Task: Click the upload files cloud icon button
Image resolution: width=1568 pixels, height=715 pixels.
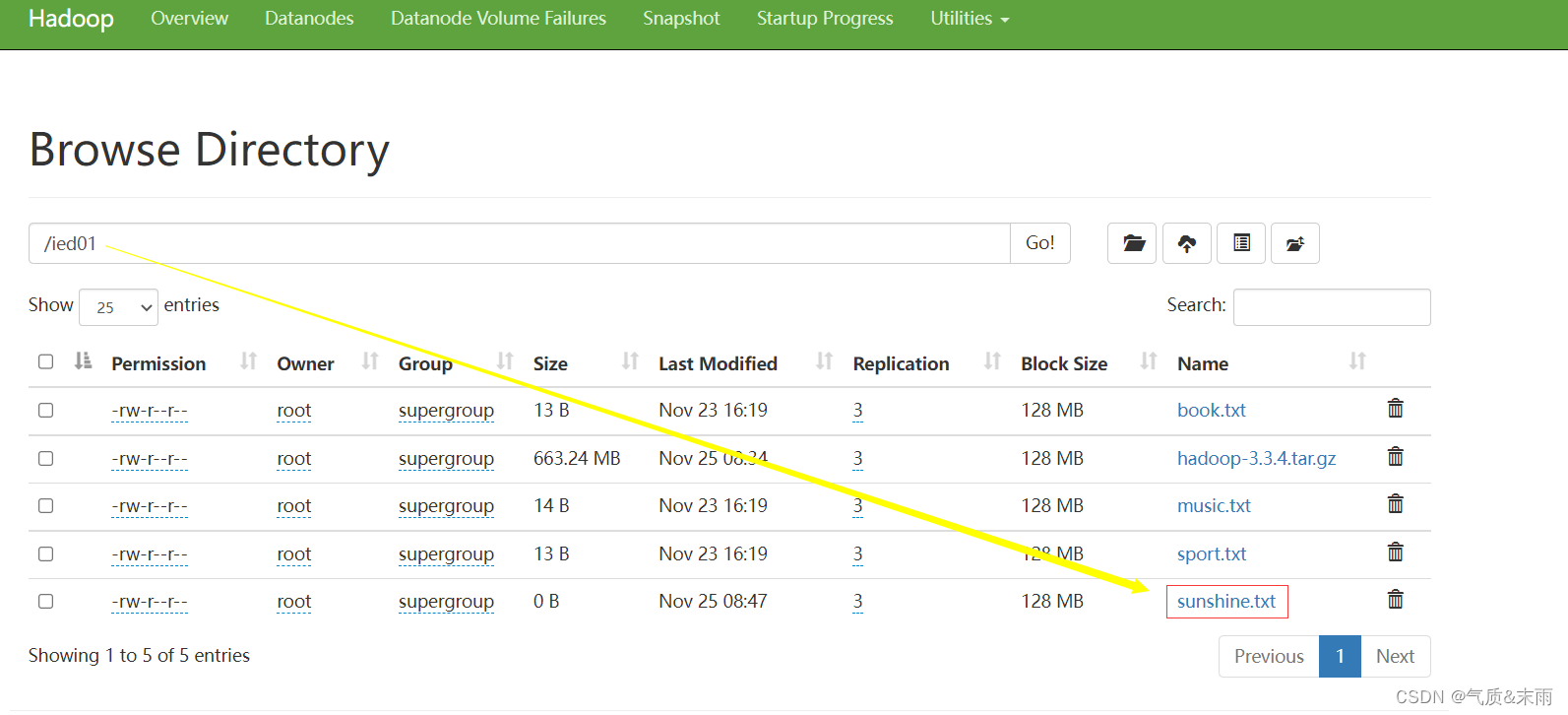Action: (1187, 243)
